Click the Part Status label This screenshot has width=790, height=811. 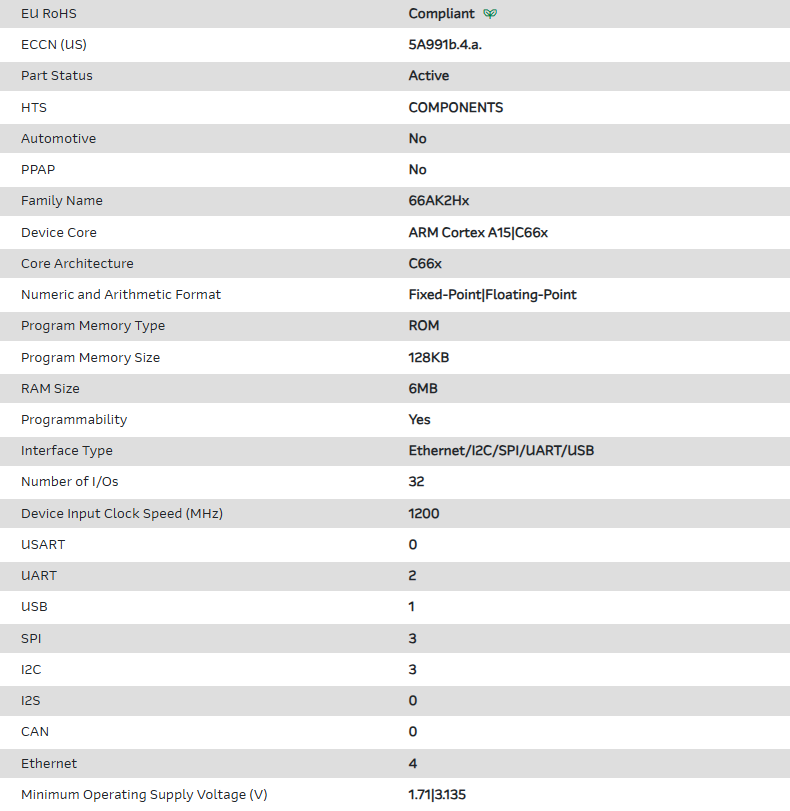[57, 76]
